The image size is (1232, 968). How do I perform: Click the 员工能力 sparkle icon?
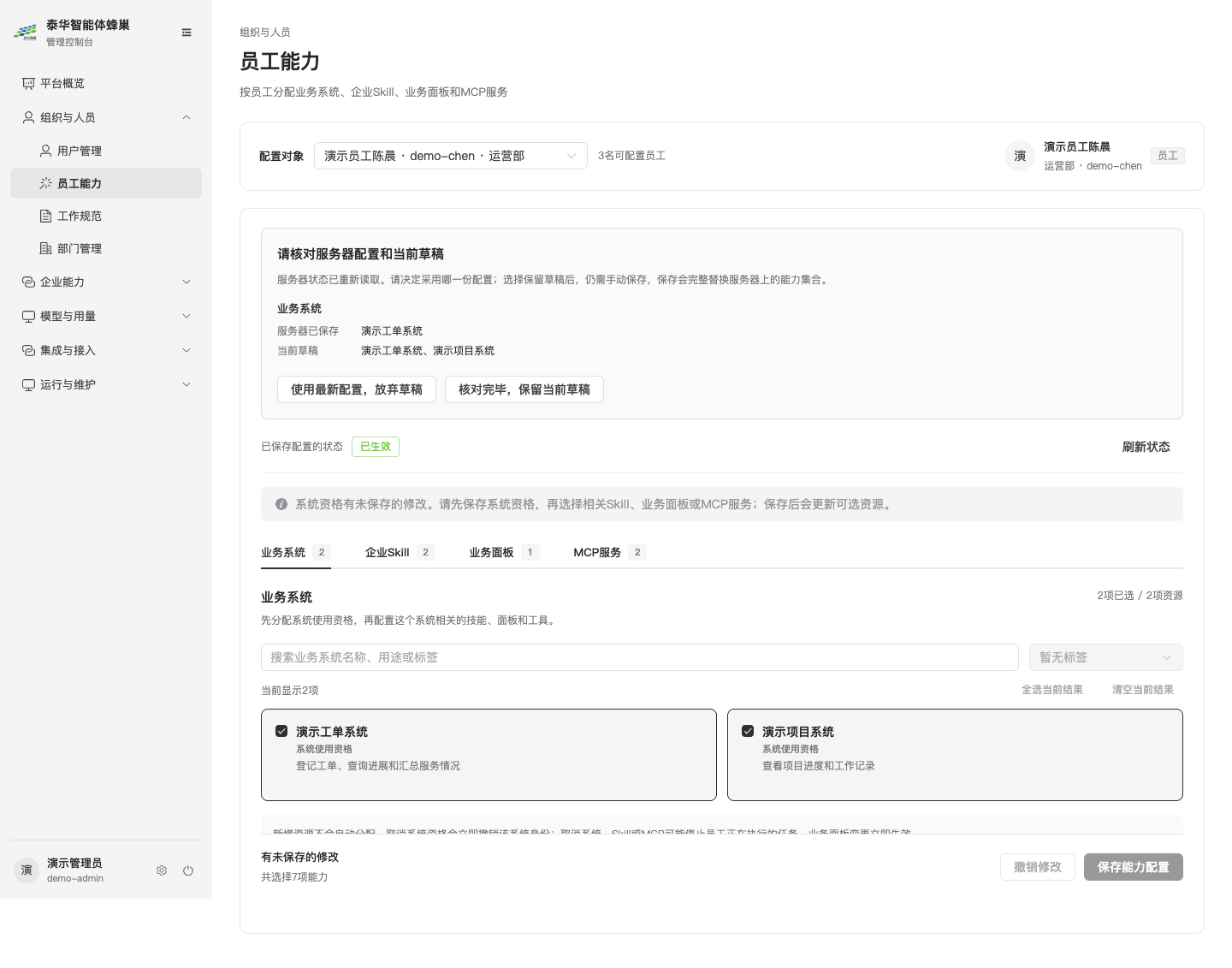pos(46,183)
